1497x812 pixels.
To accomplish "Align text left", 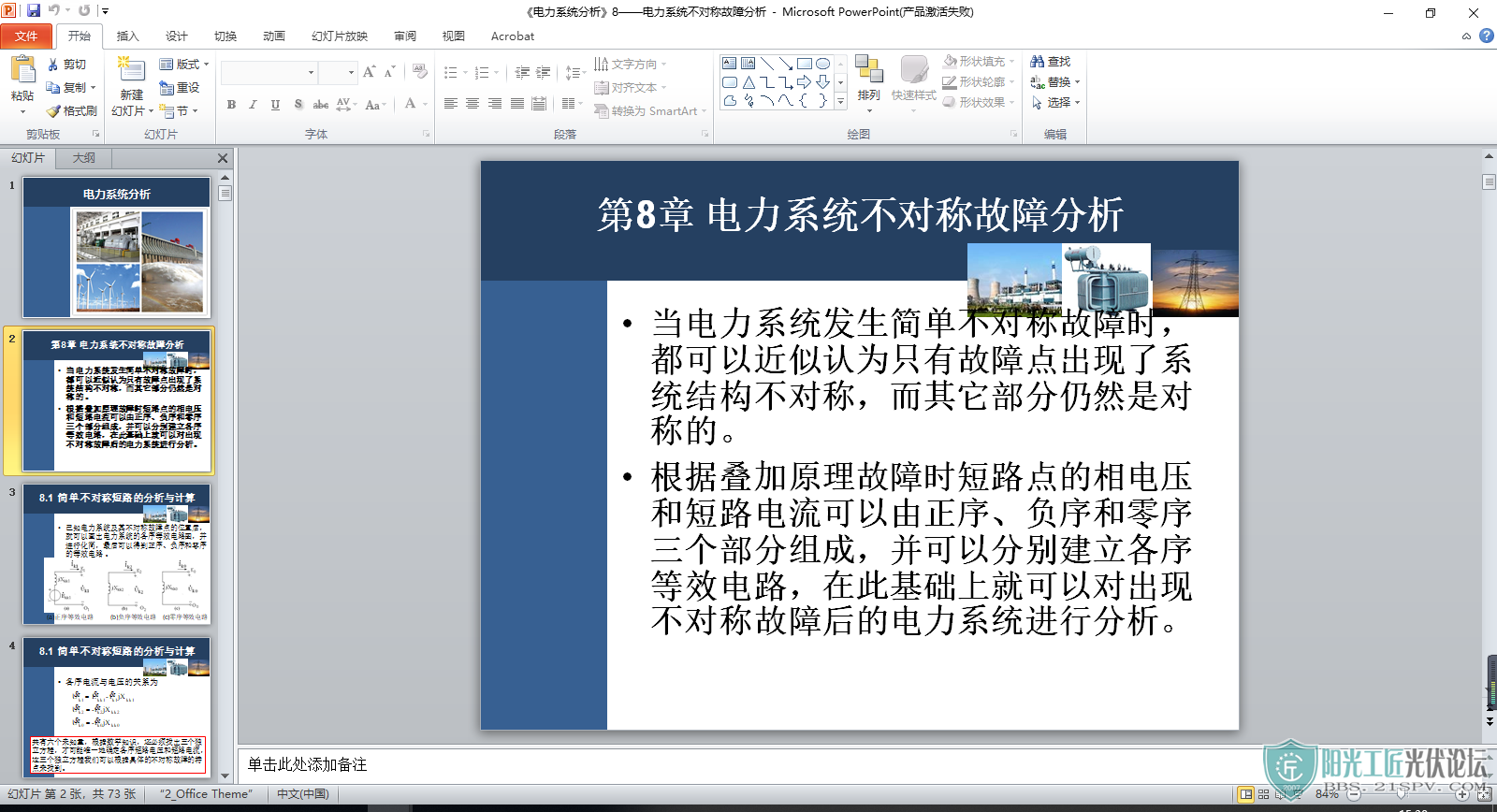I will (450, 104).
